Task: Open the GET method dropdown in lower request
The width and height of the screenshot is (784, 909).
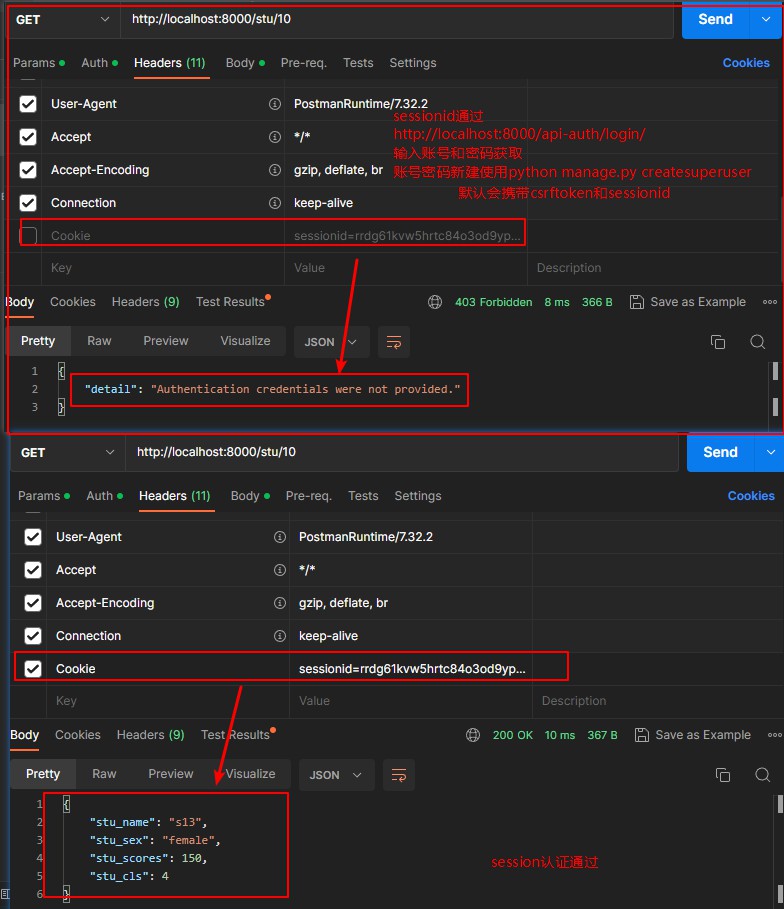Action: click(x=68, y=453)
